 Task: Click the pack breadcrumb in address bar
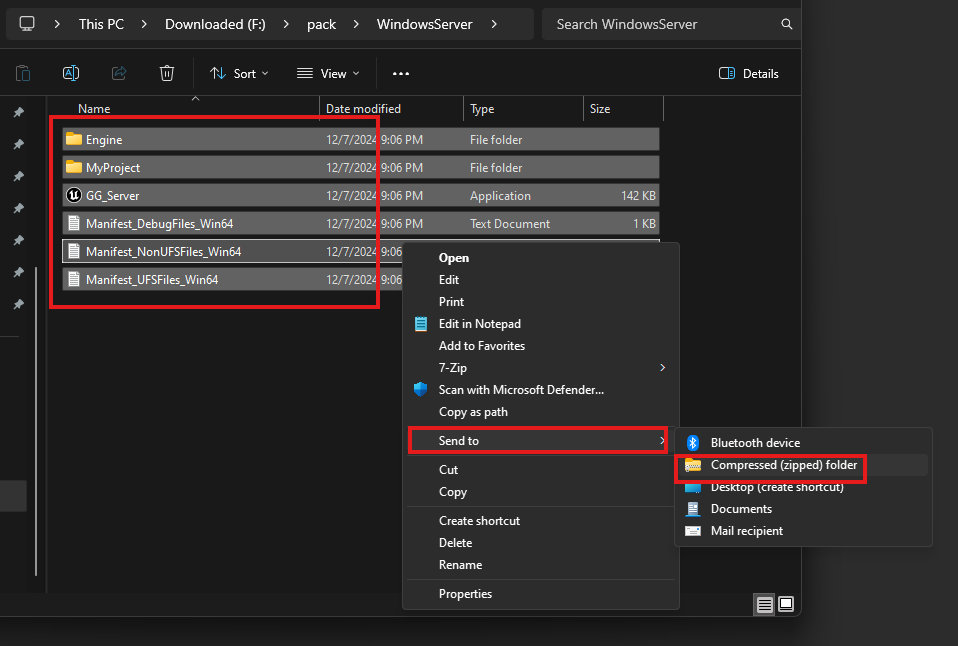(x=321, y=24)
